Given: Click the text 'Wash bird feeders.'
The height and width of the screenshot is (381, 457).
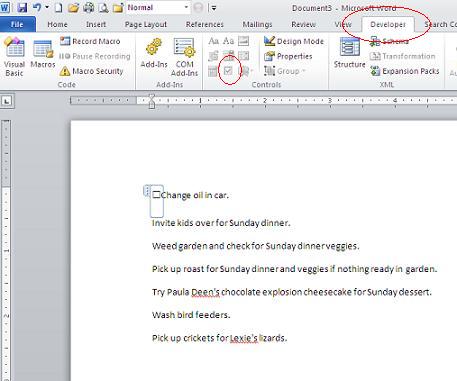Looking at the screenshot, I should point(191,315).
